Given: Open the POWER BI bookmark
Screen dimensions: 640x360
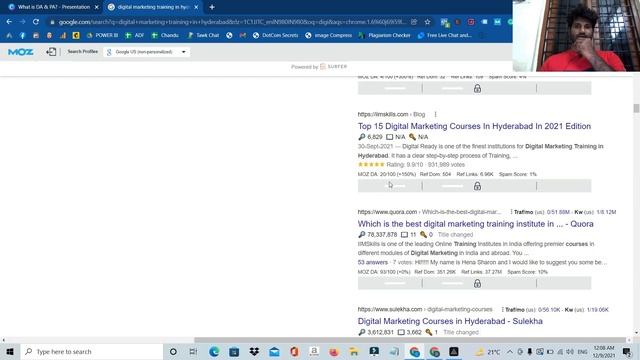Looking at the screenshot, I should click(102, 36).
